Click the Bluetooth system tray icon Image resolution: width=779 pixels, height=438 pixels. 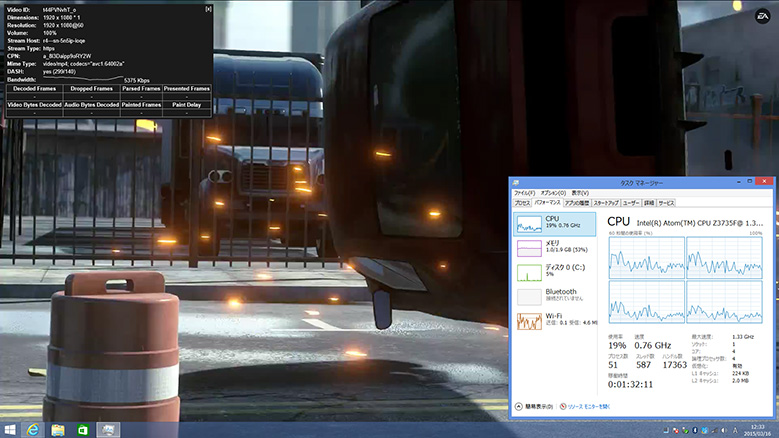click(x=695, y=431)
